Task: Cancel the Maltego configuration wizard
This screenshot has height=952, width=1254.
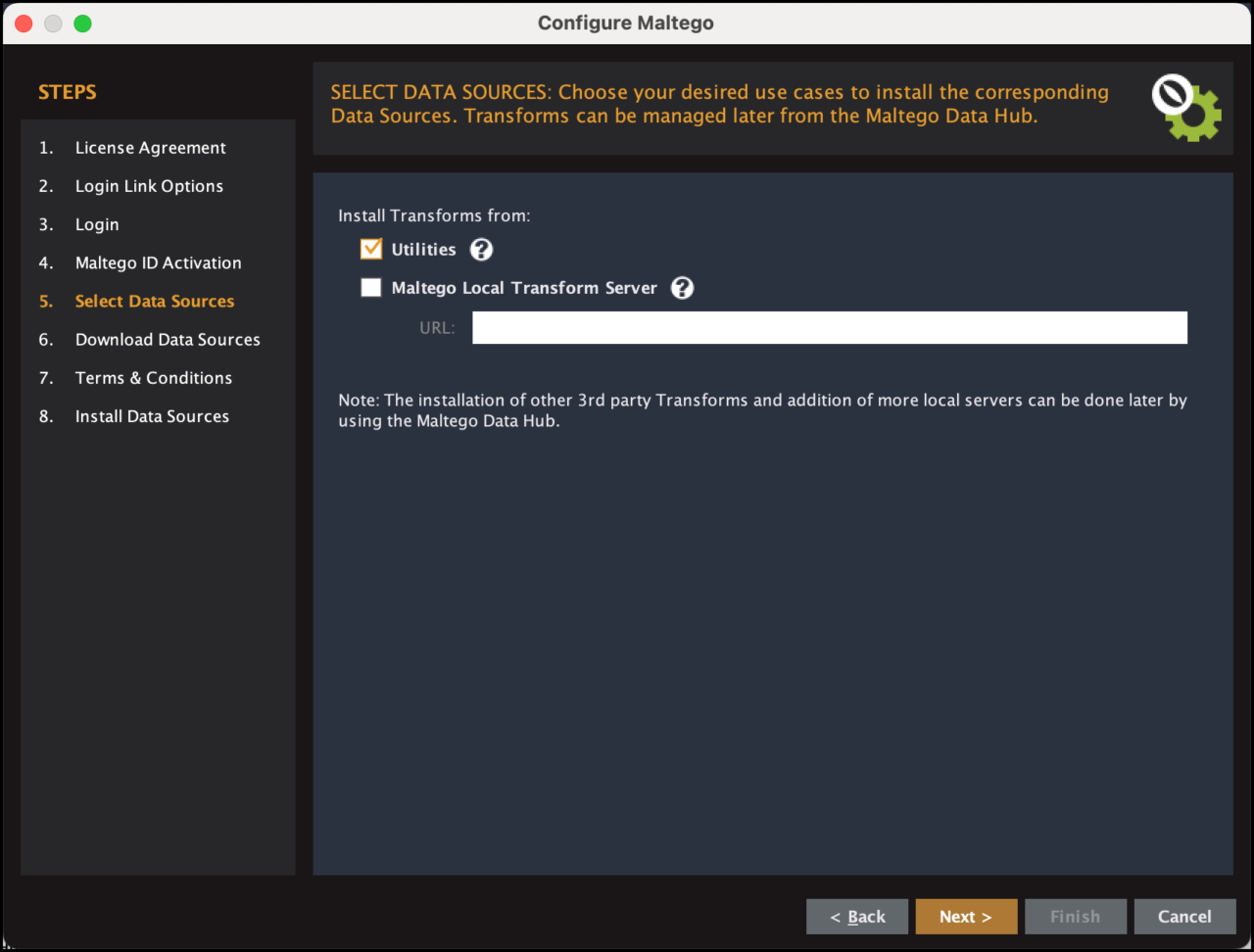Action: [1184, 917]
